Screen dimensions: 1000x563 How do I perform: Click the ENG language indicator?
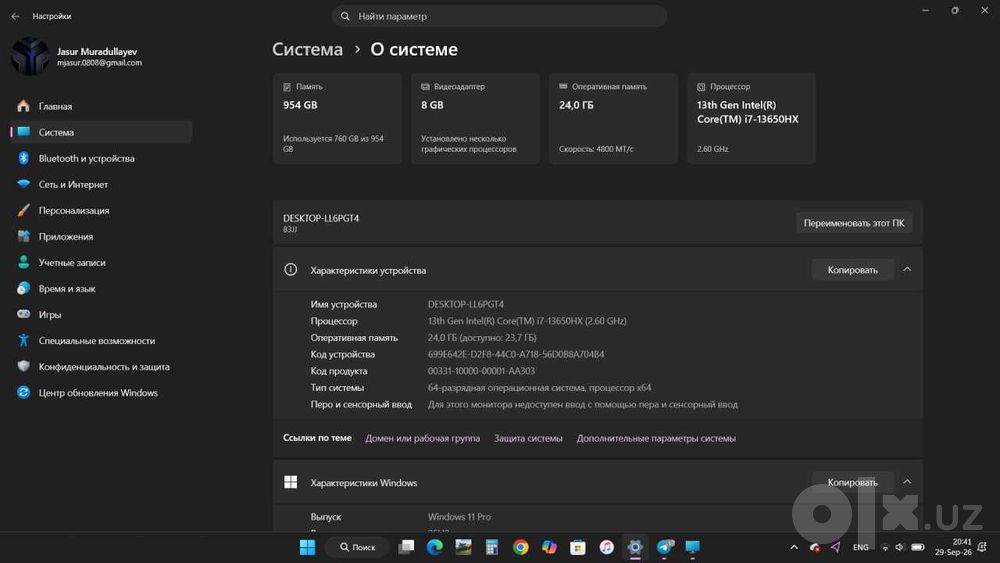pyautogui.click(x=860, y=547)
